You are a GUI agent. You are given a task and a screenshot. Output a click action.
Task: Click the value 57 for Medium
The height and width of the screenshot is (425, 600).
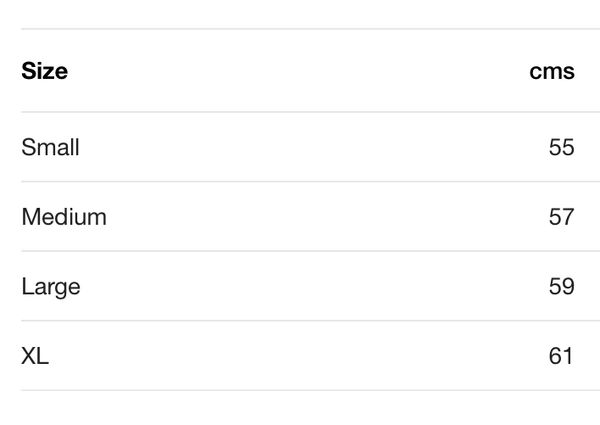(561, 216)
